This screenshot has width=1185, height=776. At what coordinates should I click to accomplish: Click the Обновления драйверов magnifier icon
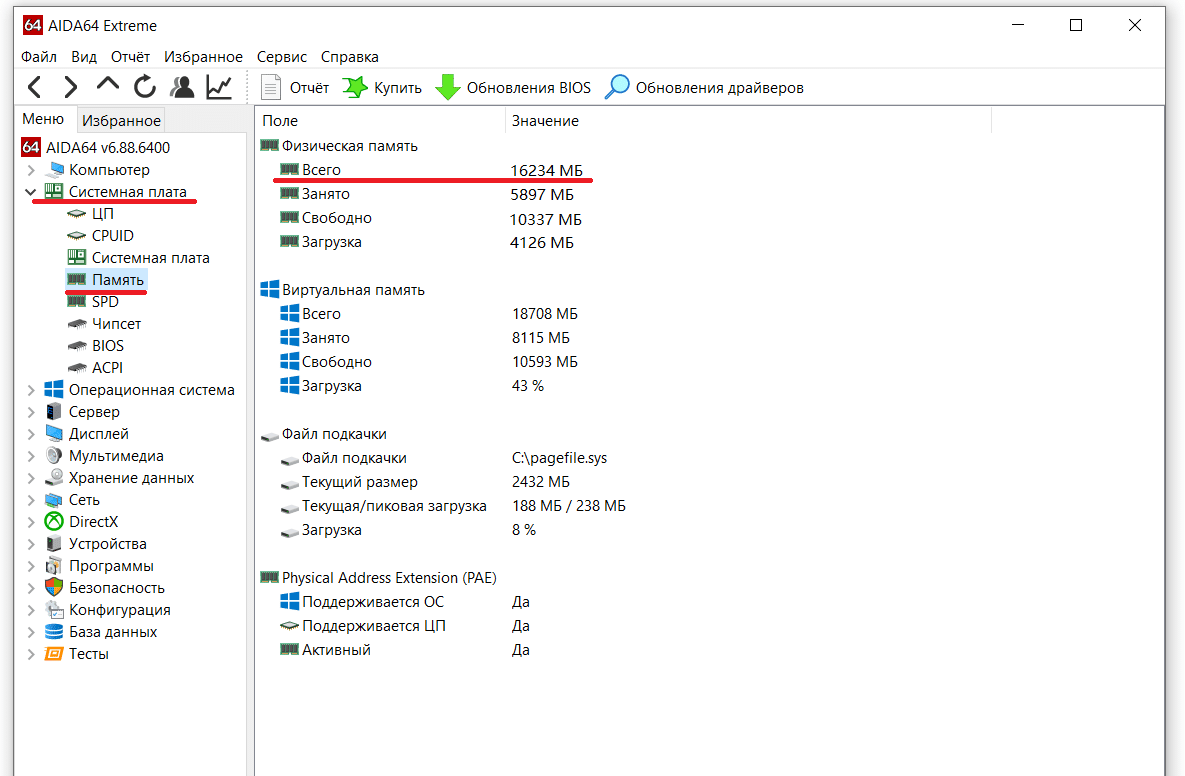click(x=618, y=88)
